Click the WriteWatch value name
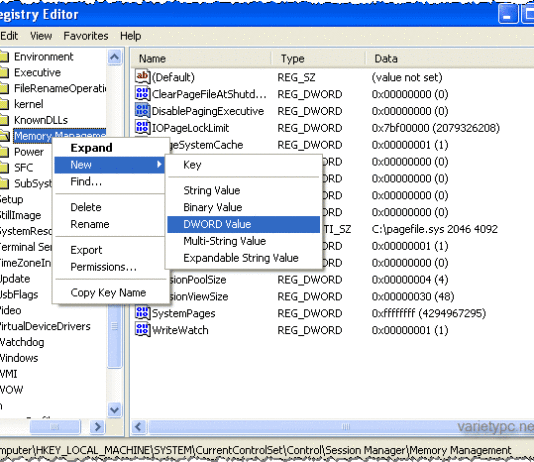 point(180,330)
